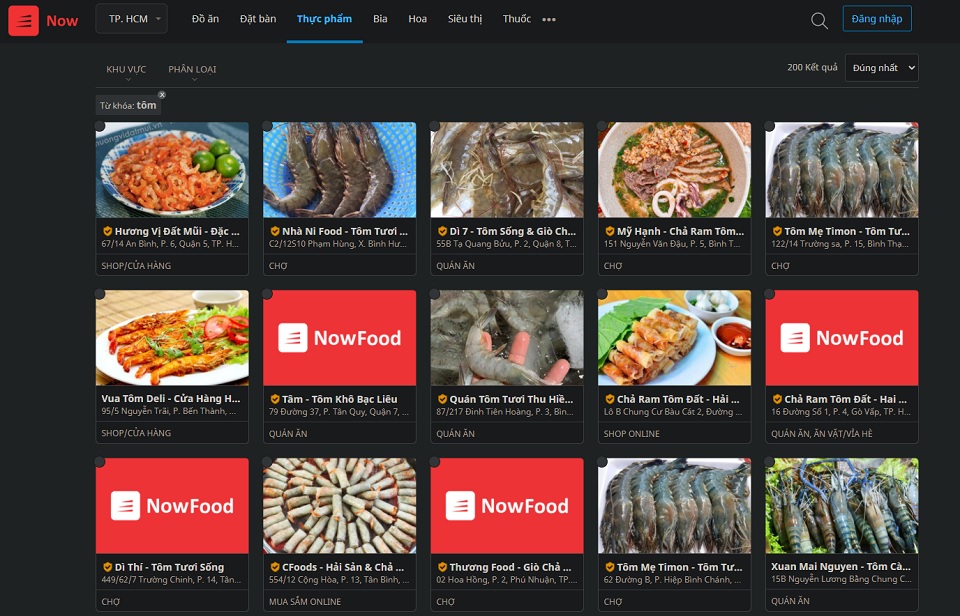This screenshot has width=960, height=616.
Task: Click verified badge on Quán Tôm Tươi Thu Hiền
Action: (x=442, y=399)
